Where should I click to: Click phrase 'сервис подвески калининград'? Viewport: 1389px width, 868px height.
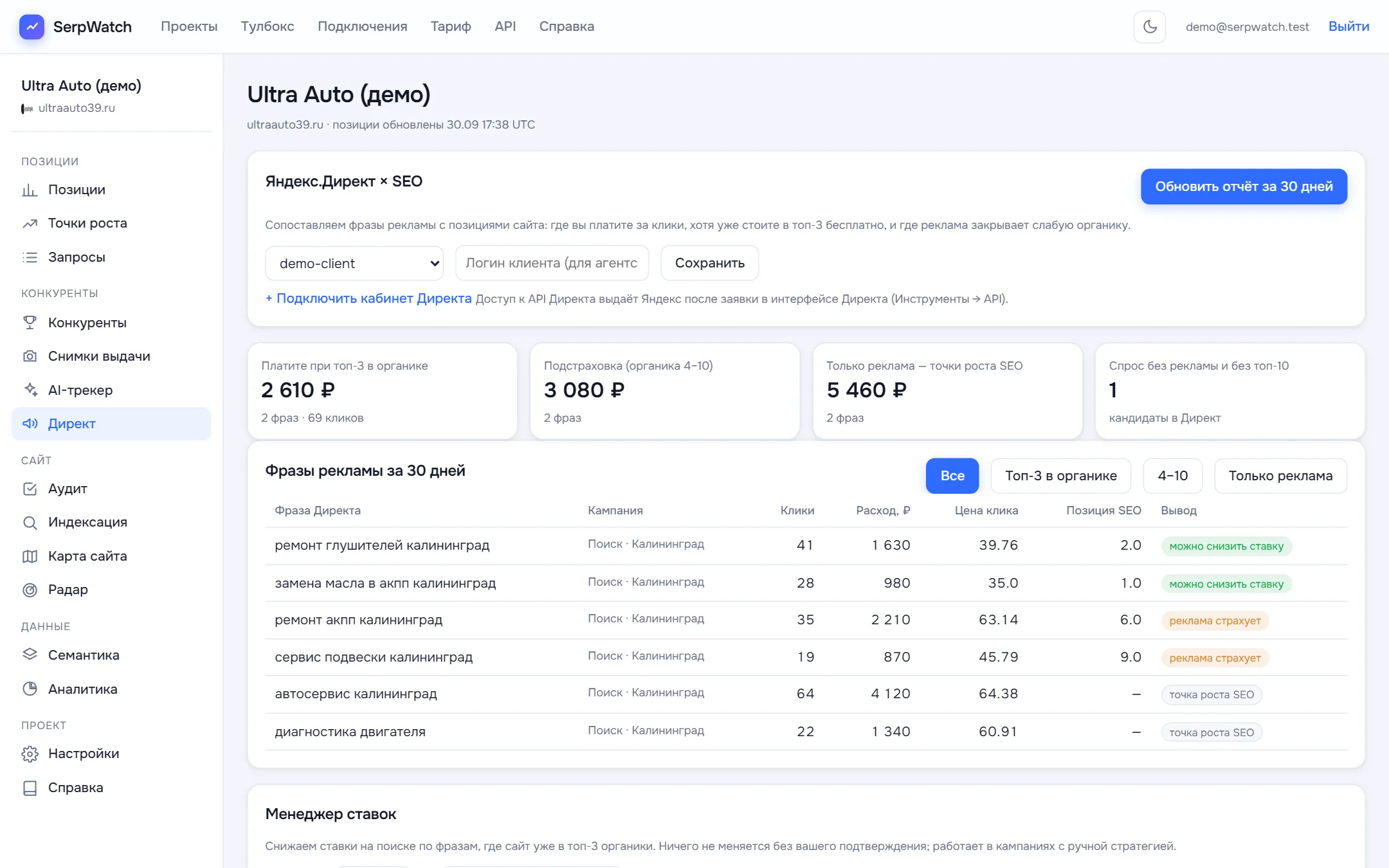pyautogui.click(x=374, y=657)
